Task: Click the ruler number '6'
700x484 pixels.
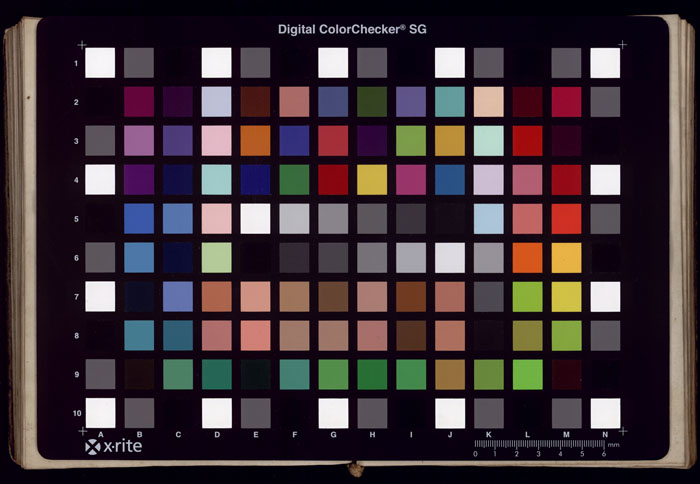Action: coord(604,454)
